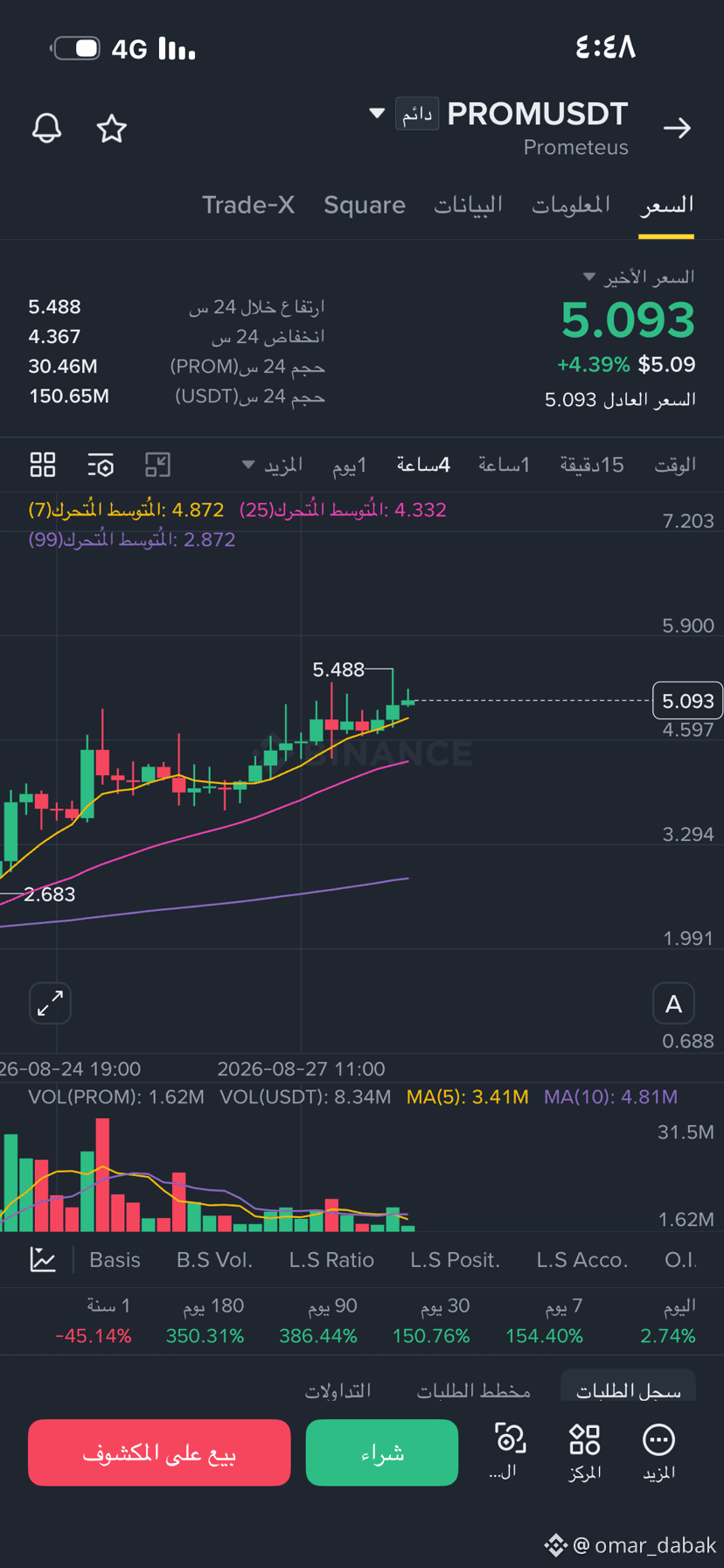The height and width of the screenshot is (1568, 724).
Task: Select the L.S Acco. indicator
Action: [582, 1259]
